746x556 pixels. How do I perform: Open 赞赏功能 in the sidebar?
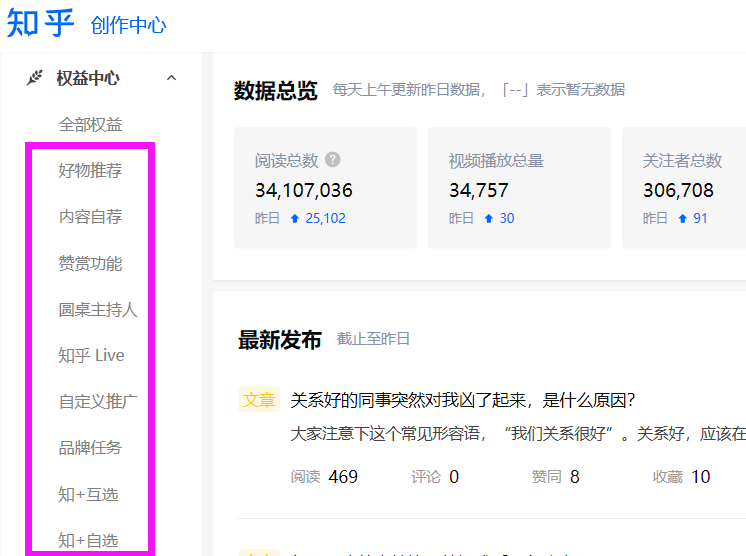(x=90, y=263)
